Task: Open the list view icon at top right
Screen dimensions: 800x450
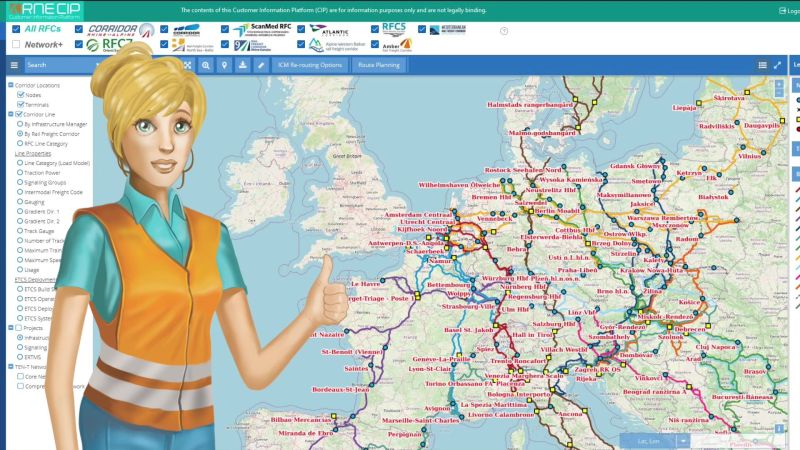Action: pyautogui.click(x=762, y=65)
